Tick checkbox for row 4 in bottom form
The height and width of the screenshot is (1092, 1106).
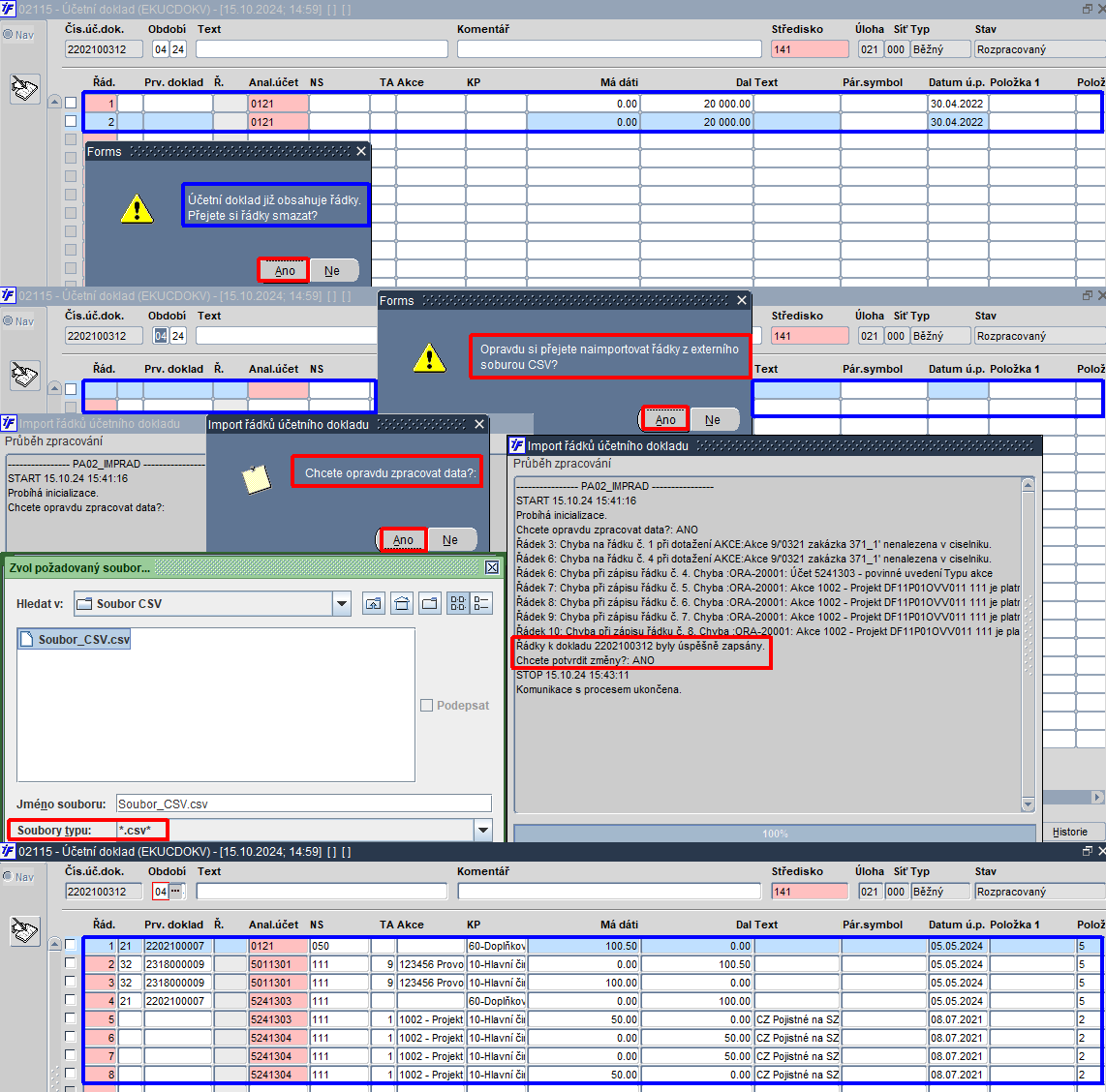(71, 1000)
